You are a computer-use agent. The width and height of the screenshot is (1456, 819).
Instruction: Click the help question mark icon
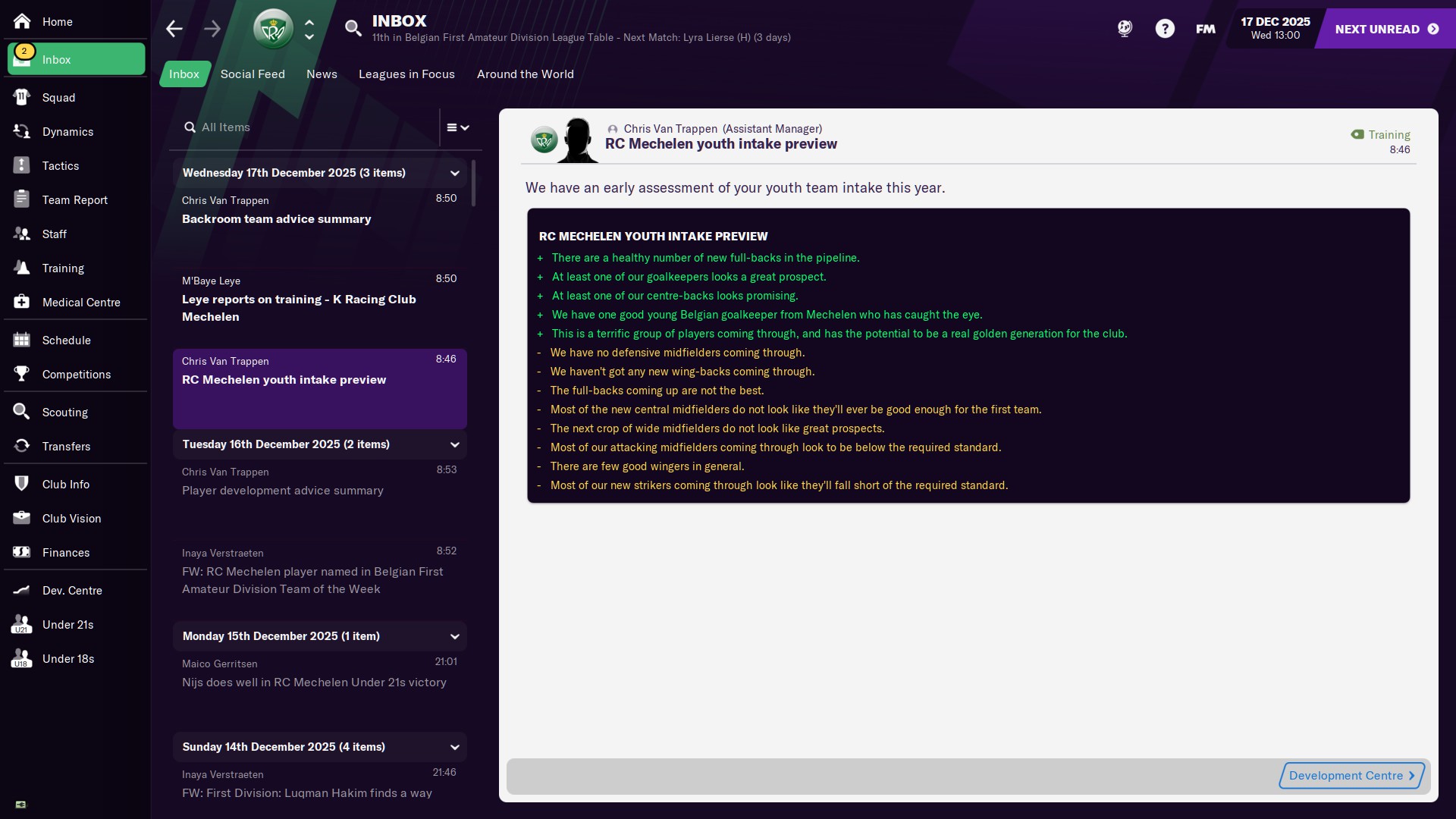pyautogui.click(x=1165, y=29)
